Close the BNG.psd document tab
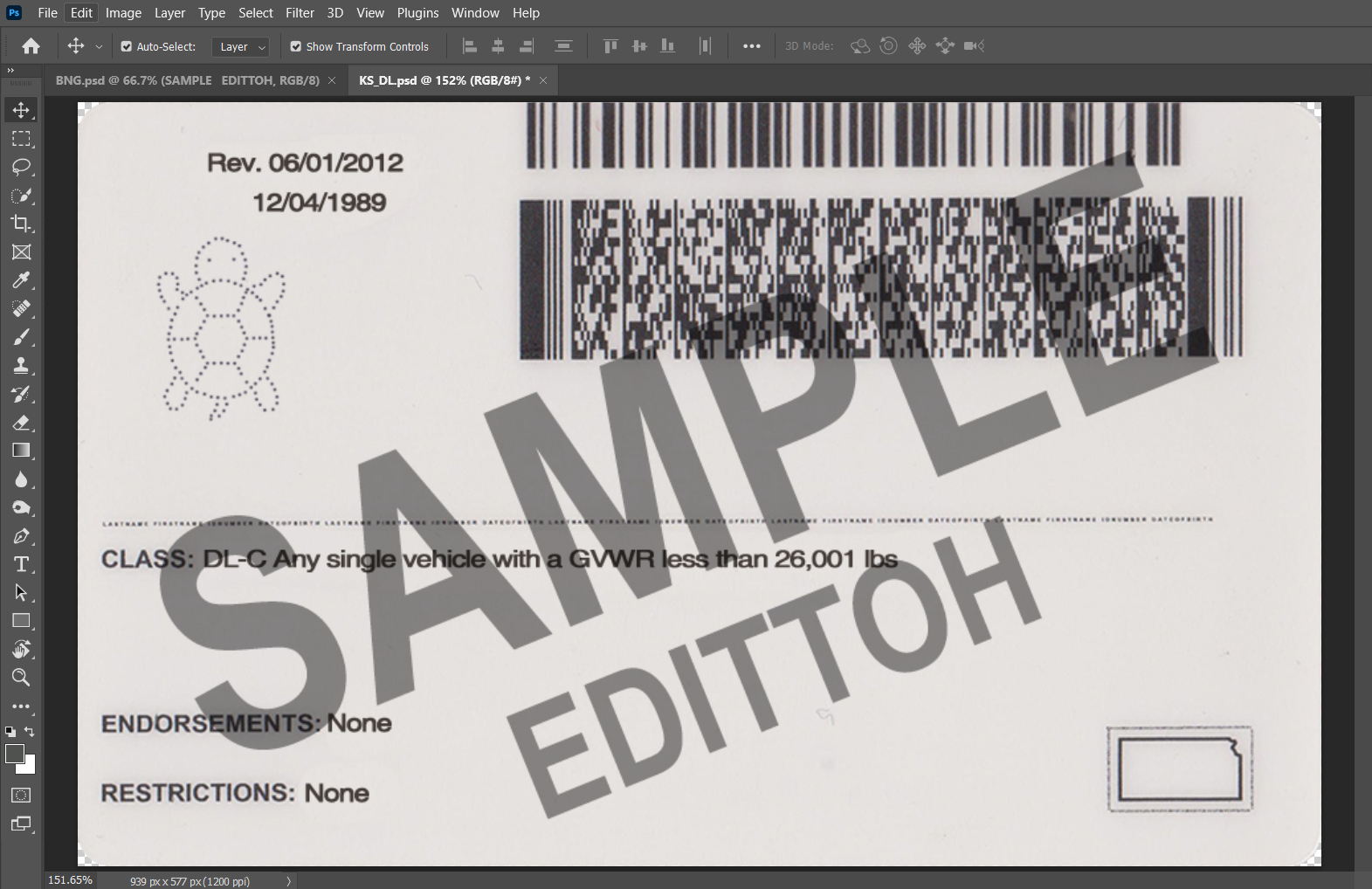This screenshot has height=889, width=1372. point(332,80)
